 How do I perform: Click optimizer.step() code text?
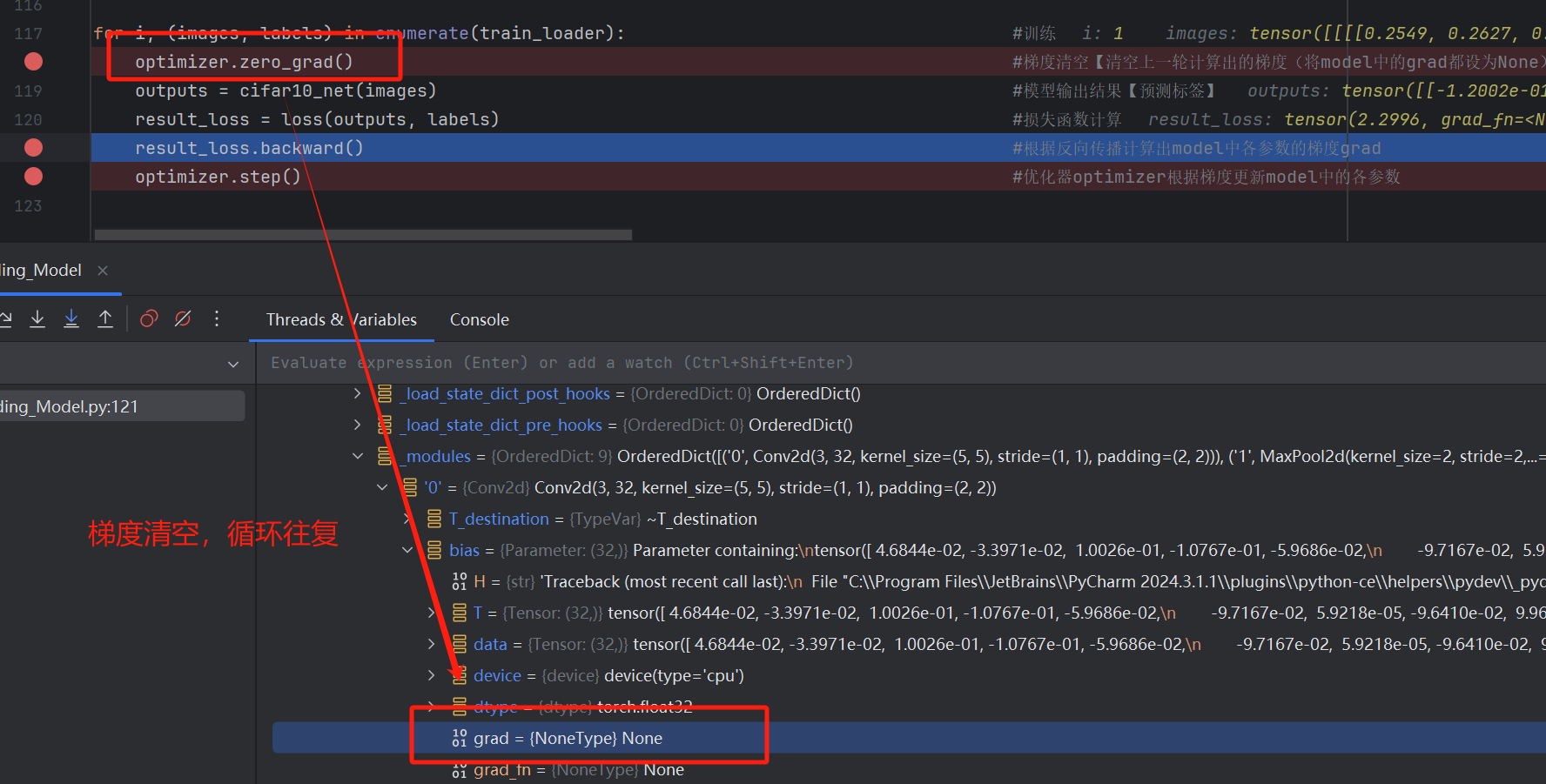(x=218, y=177)
